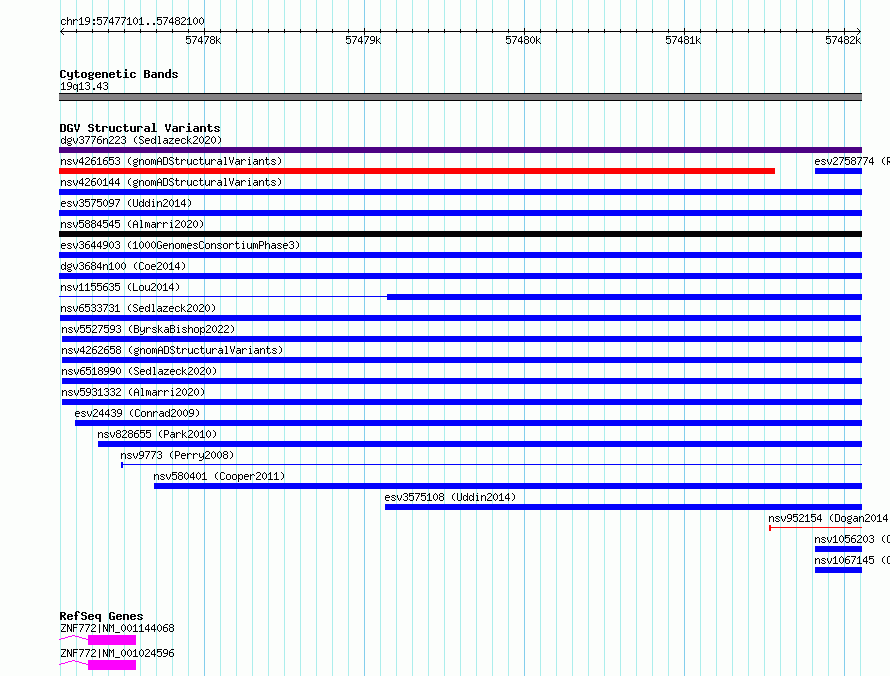Select the nsv1067145 short blue bar

[838, 570]
